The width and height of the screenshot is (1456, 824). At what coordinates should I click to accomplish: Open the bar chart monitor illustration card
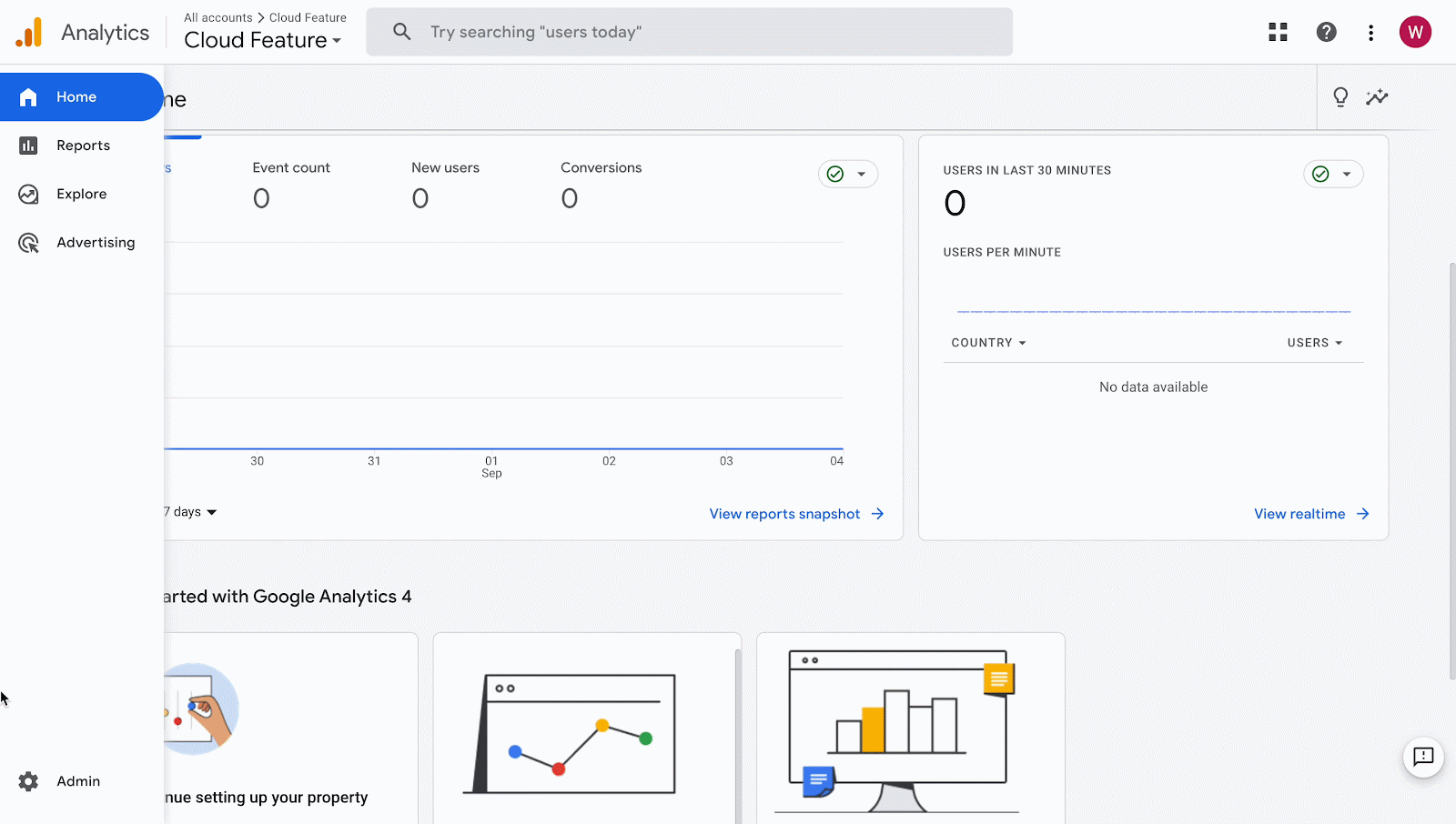point(911,729)
